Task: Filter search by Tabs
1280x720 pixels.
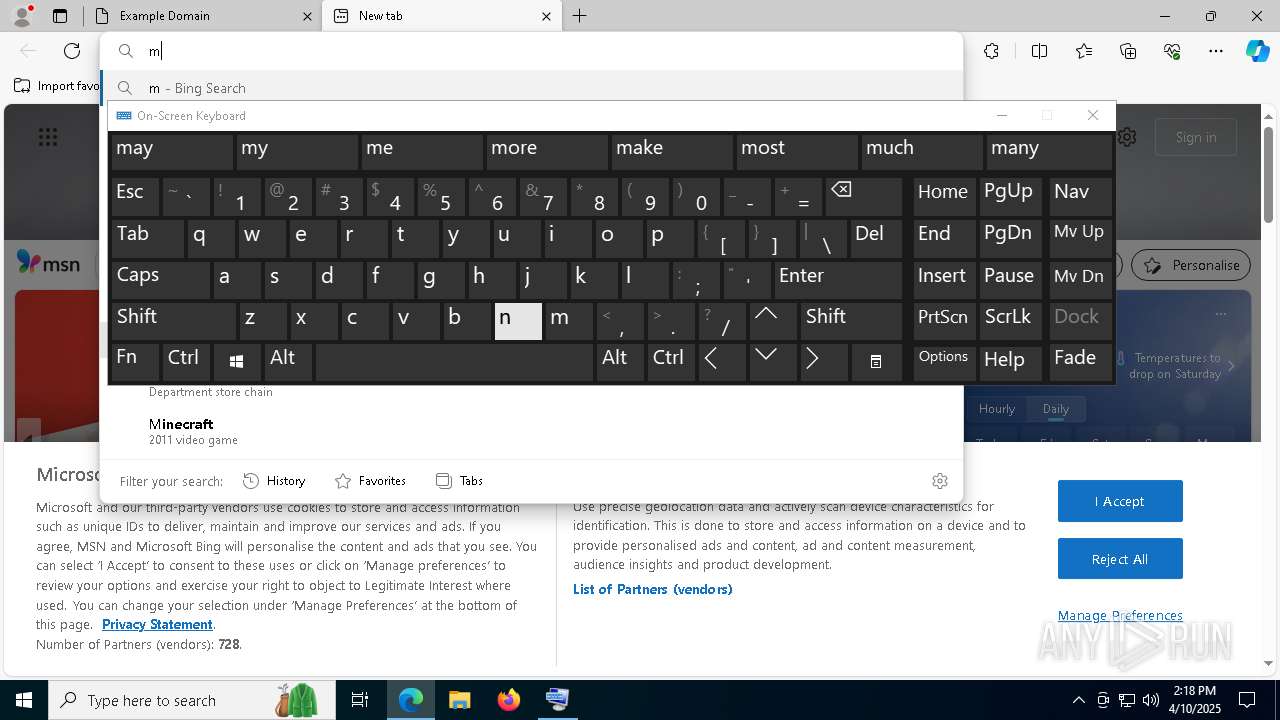Action: coord(459,481)
